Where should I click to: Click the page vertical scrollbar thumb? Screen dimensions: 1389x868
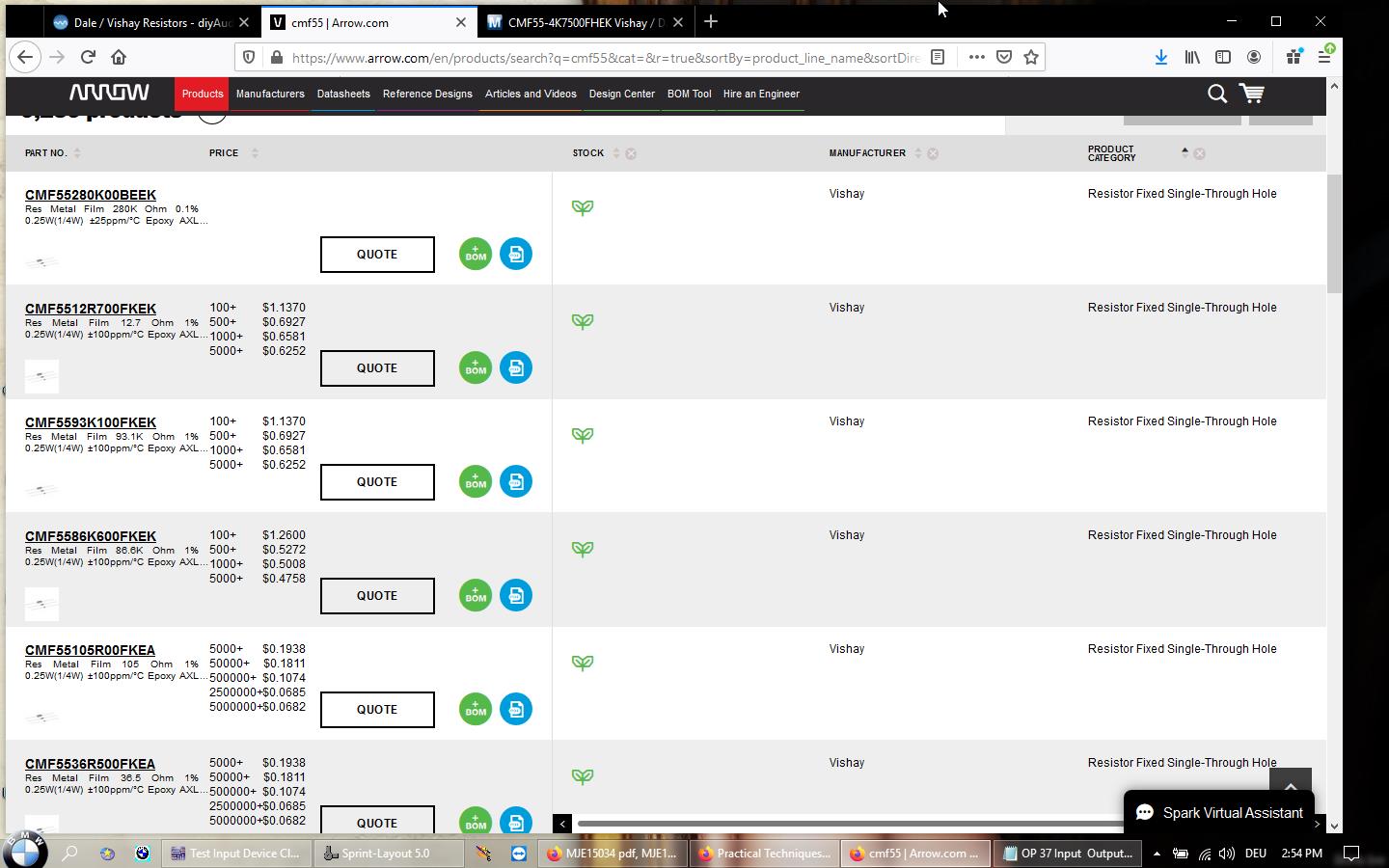coord(1334,233)
